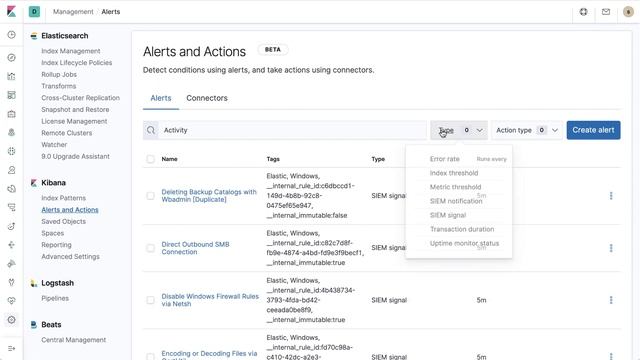This screenshot has height=360, width=640.
Task: Open Uptime icon in sidebar
Action: click(11, 226)
